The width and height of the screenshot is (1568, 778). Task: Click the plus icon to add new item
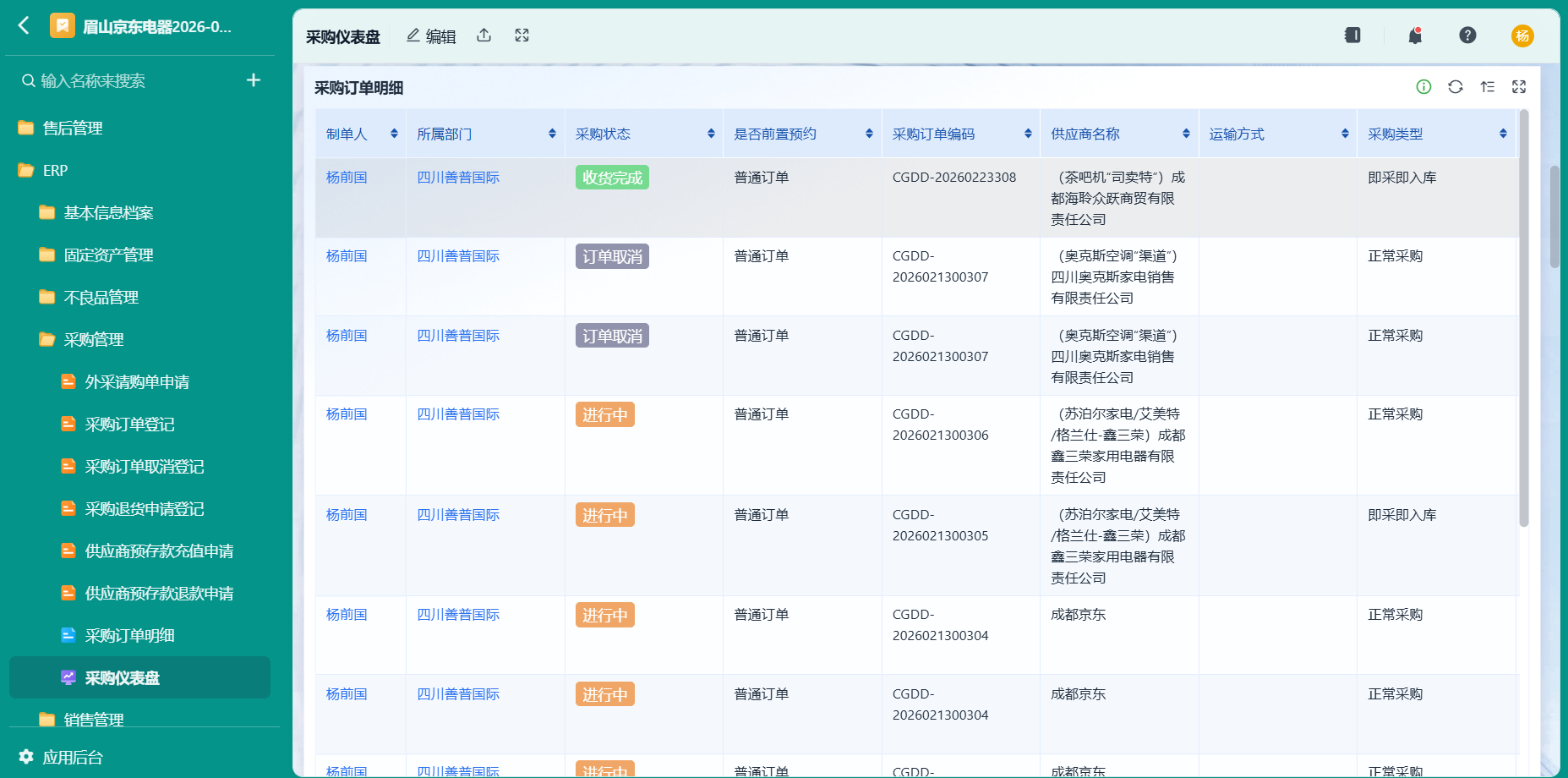click(254, 80)
